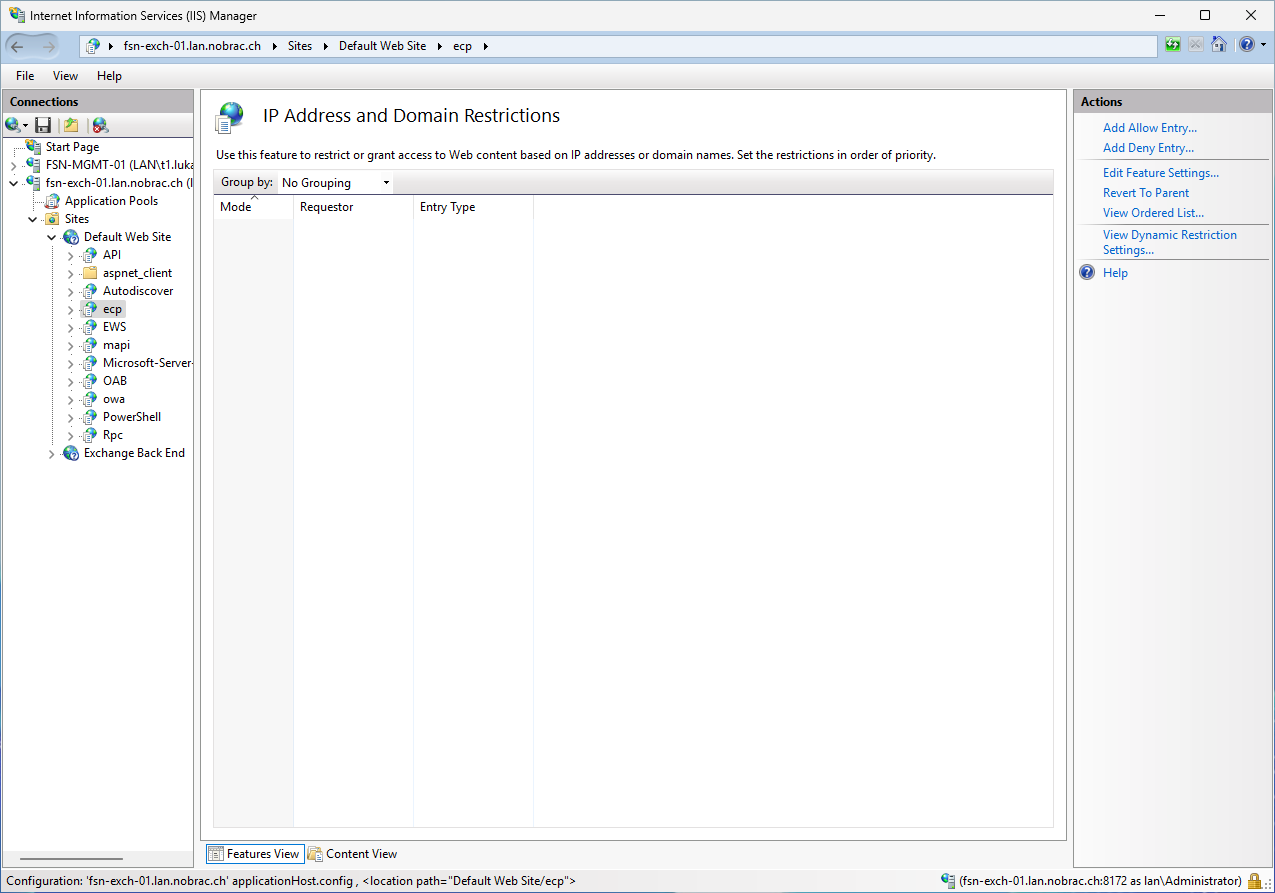Click the Delete connection icon
Screen dimensions: 1275x893
(x=100, y=125)
